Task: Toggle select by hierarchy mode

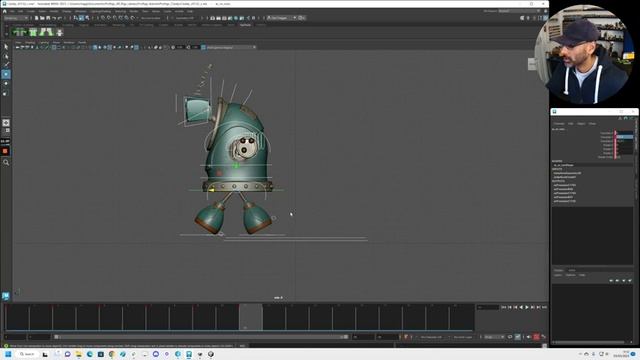Action: tap(76, 18)
